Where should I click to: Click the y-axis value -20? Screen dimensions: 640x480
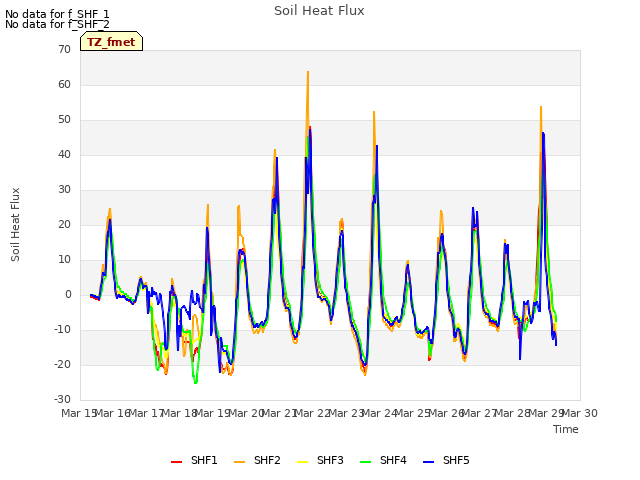[63, 364]
